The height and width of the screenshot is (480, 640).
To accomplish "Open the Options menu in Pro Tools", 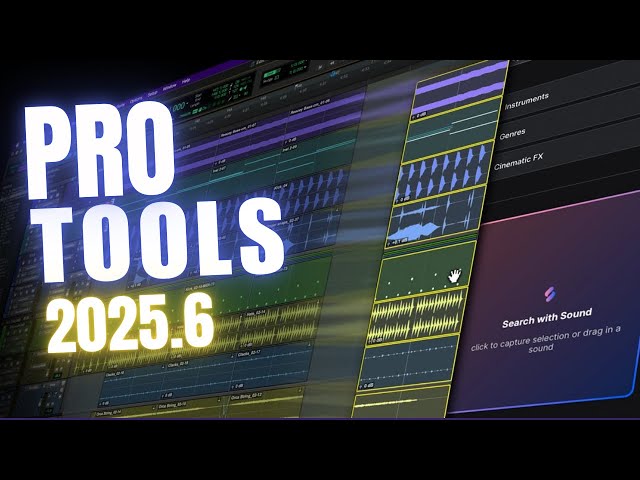I will pyautogui.click(x=136, y=100).
